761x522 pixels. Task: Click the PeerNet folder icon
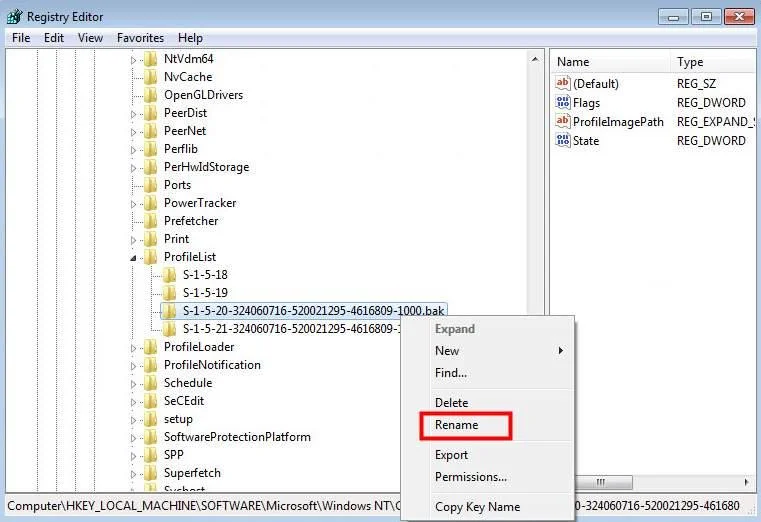[x=151, y=131]
